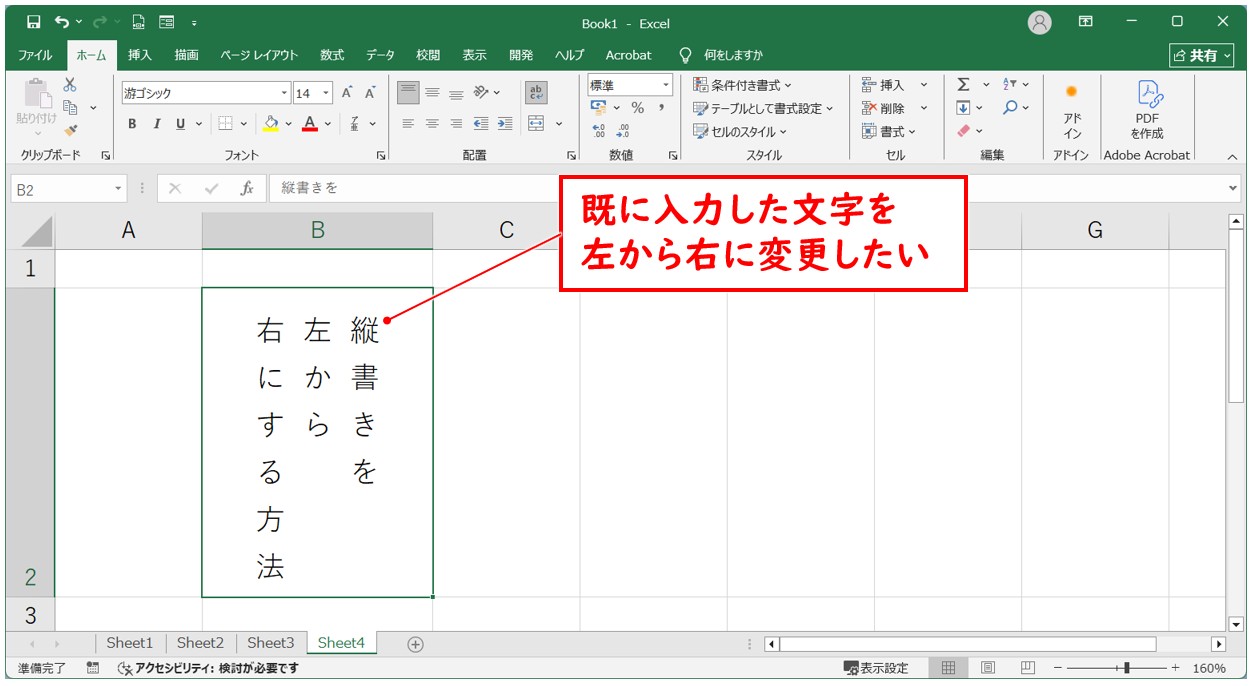Click the Decrease Decimal icon
The width and height of the screenshot is (1255, 686).
click(x=623, y=131)
